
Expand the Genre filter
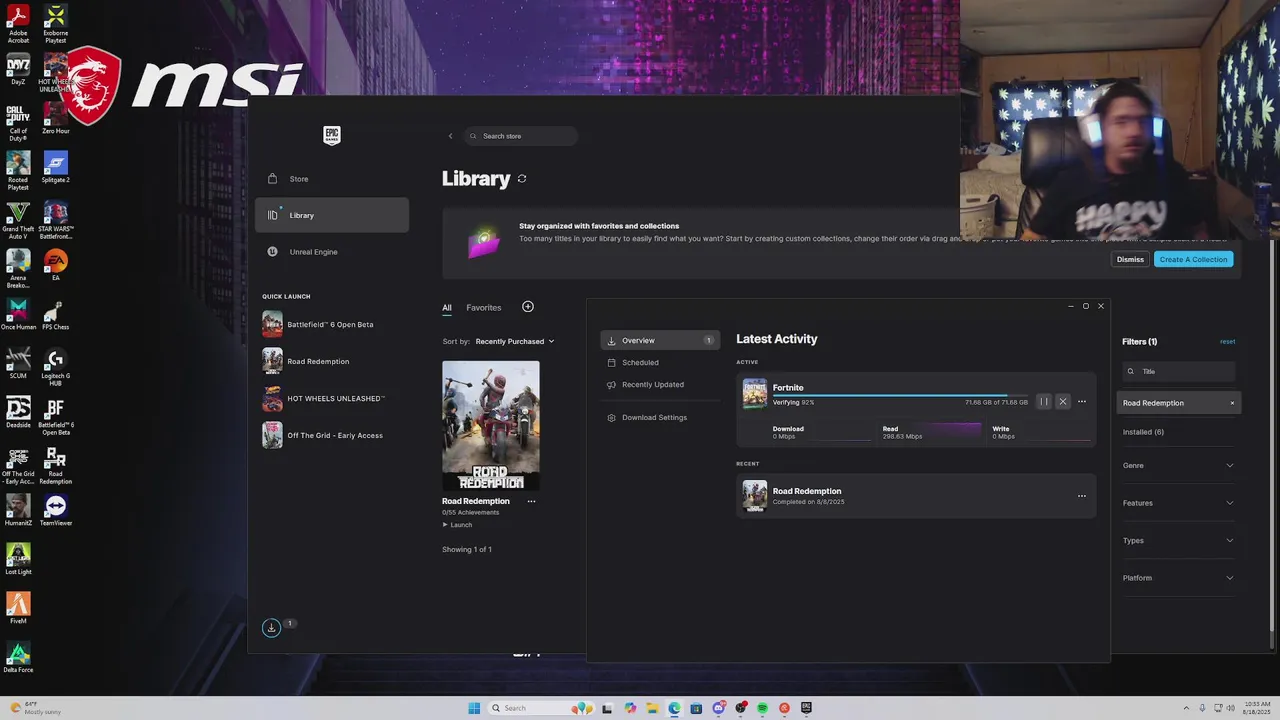coord(1178,466)
